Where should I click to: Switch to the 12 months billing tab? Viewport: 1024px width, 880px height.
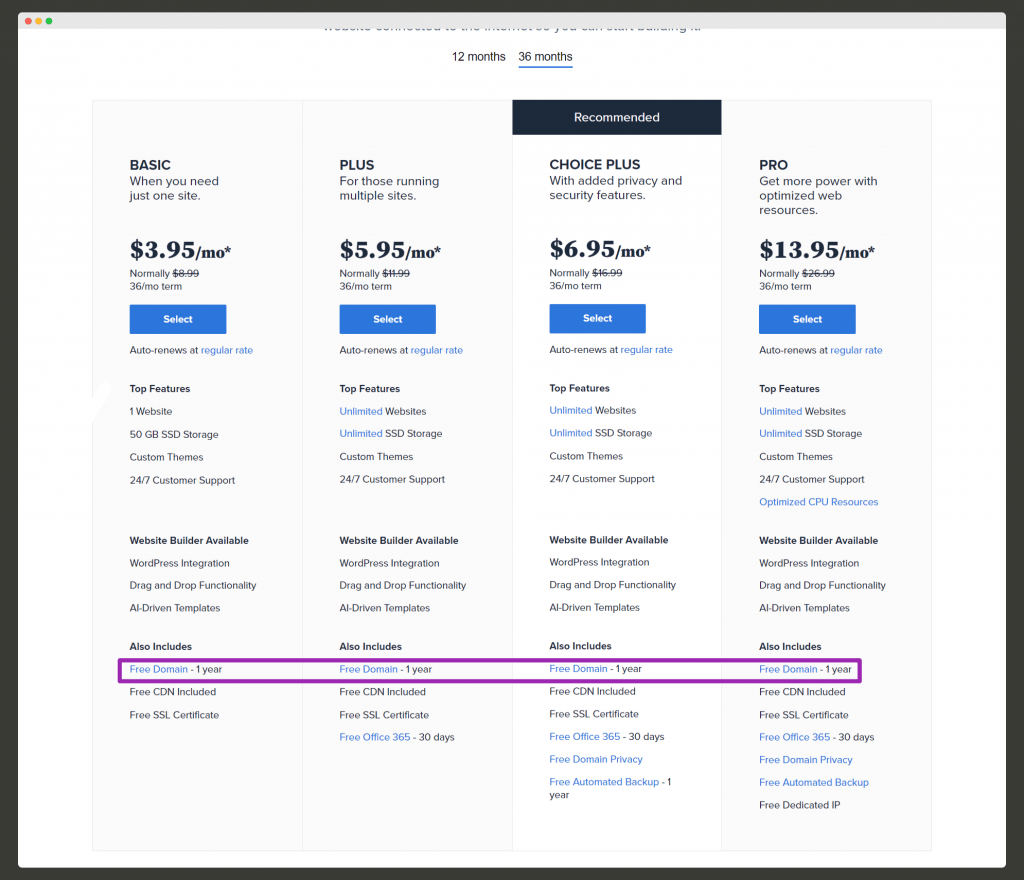click(x=478, y=57)
